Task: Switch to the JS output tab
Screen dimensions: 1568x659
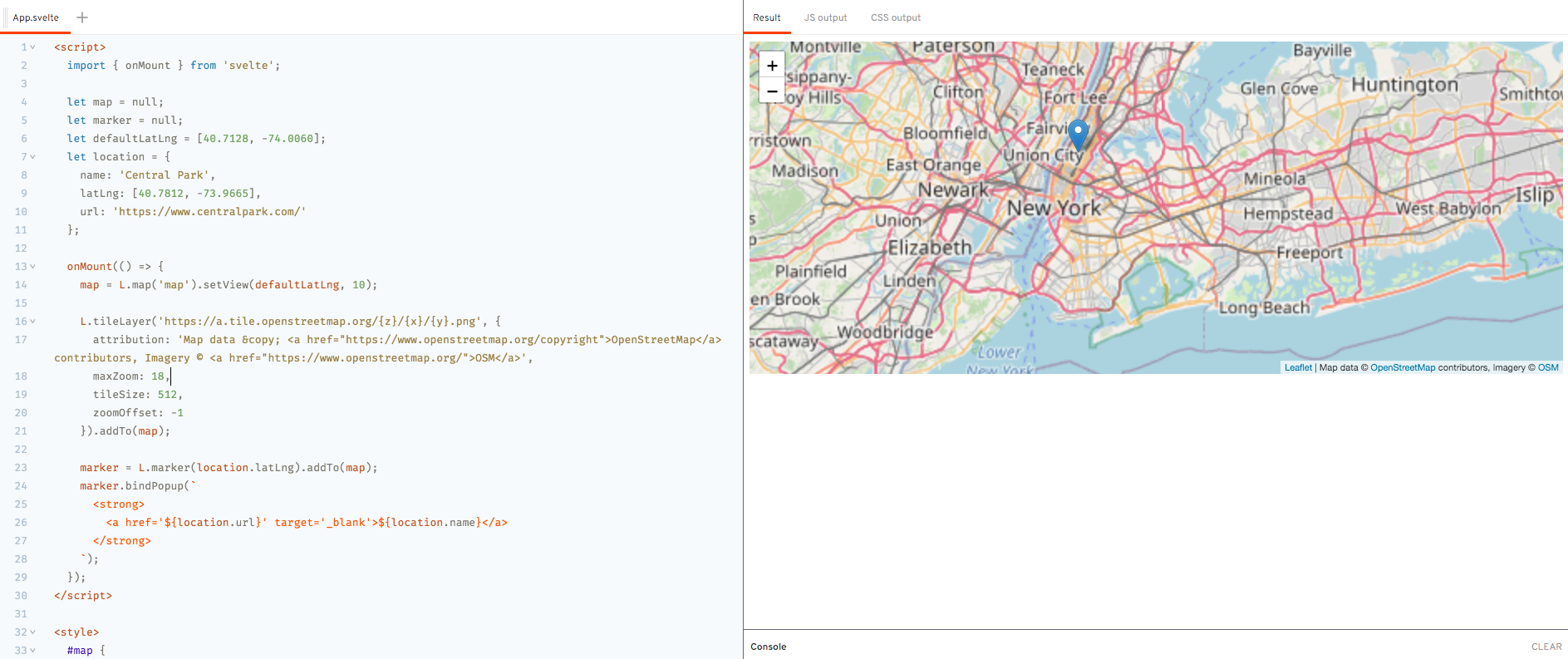Action: (825, 17)
